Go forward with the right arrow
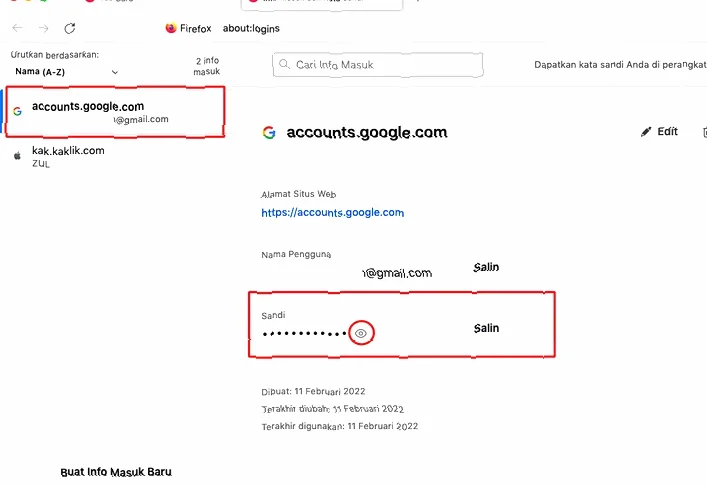The image size is (707, 484). pos(44,28)
